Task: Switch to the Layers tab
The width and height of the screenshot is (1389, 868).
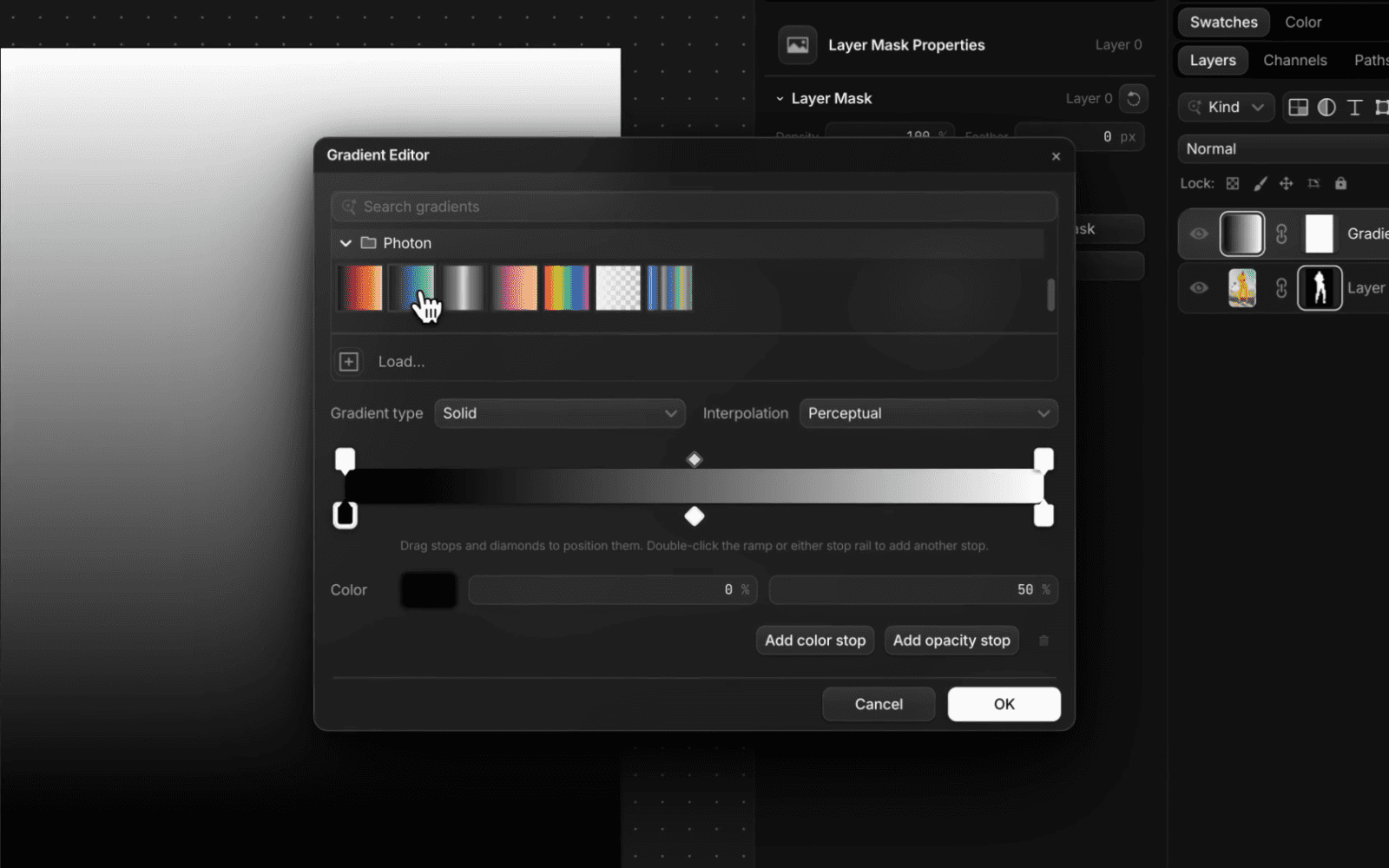Action: [x=1213, y=60]
